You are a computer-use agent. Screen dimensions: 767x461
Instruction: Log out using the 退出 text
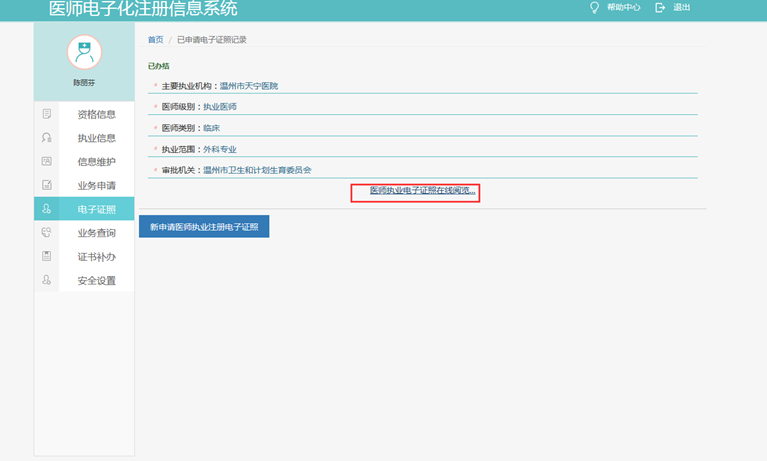point(682,8)
